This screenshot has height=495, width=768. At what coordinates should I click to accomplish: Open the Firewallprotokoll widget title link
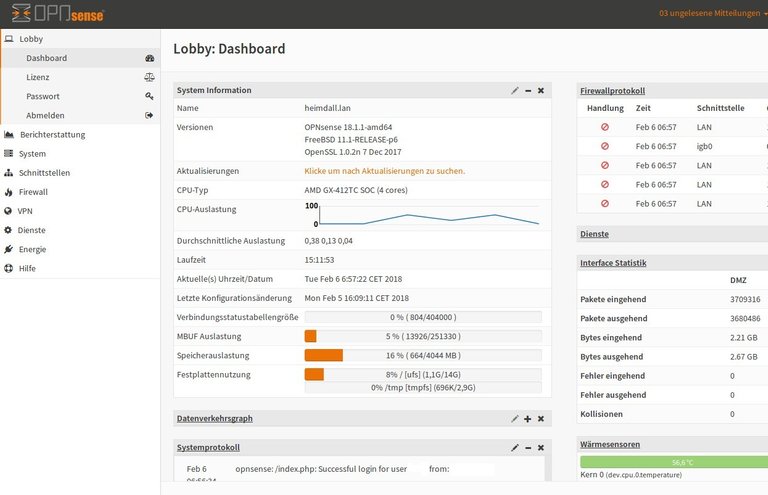click(x=612, y=90)
